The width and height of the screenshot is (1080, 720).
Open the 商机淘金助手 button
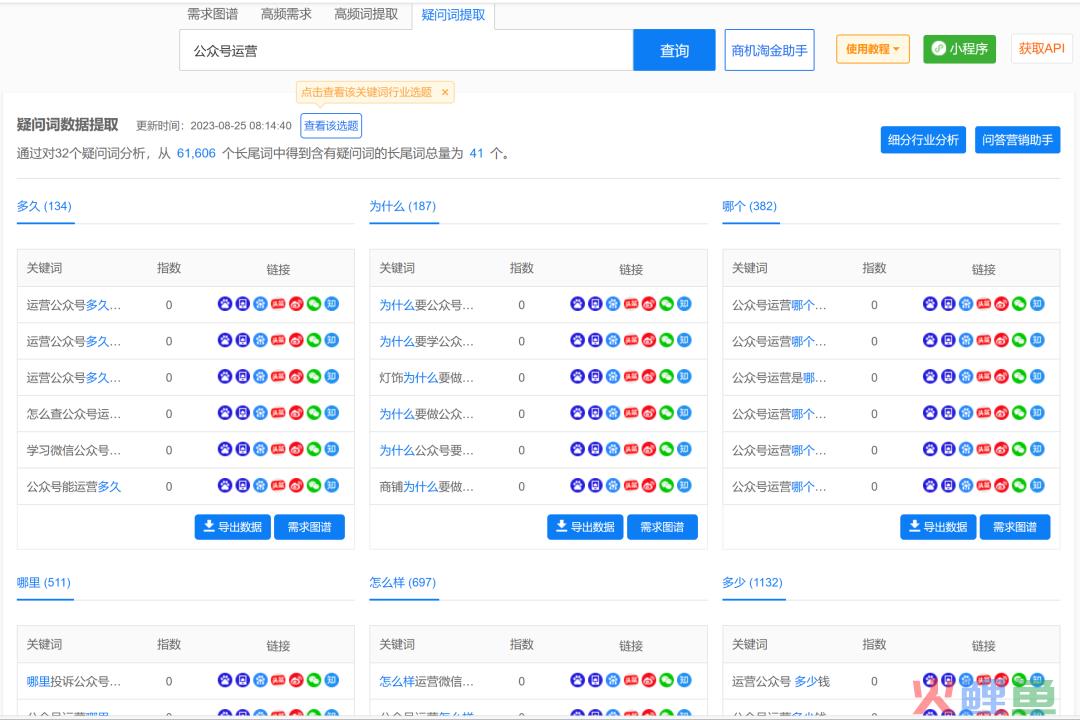tap(769, 50)
